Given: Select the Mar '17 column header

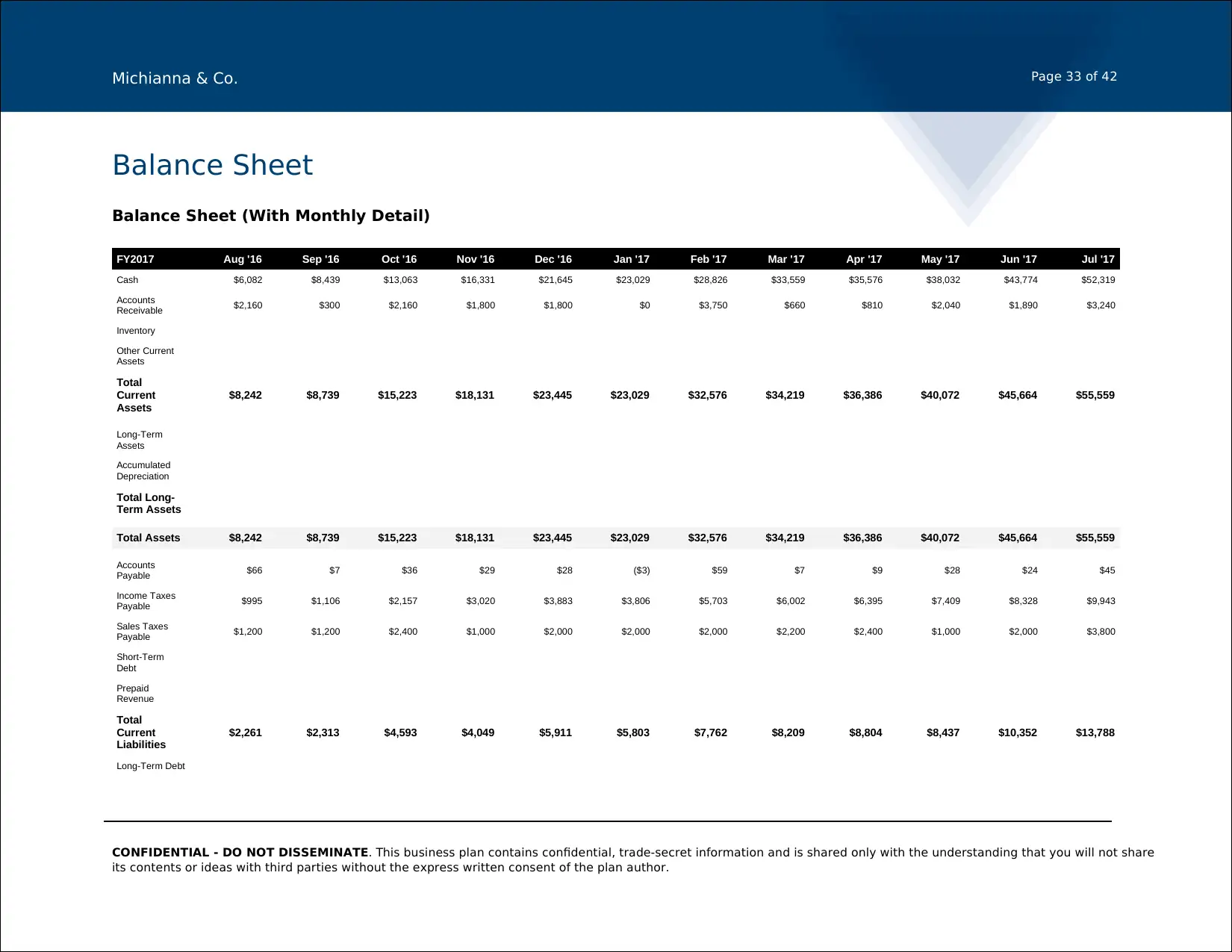Looking at the screenshot, I should pos(786,259).
